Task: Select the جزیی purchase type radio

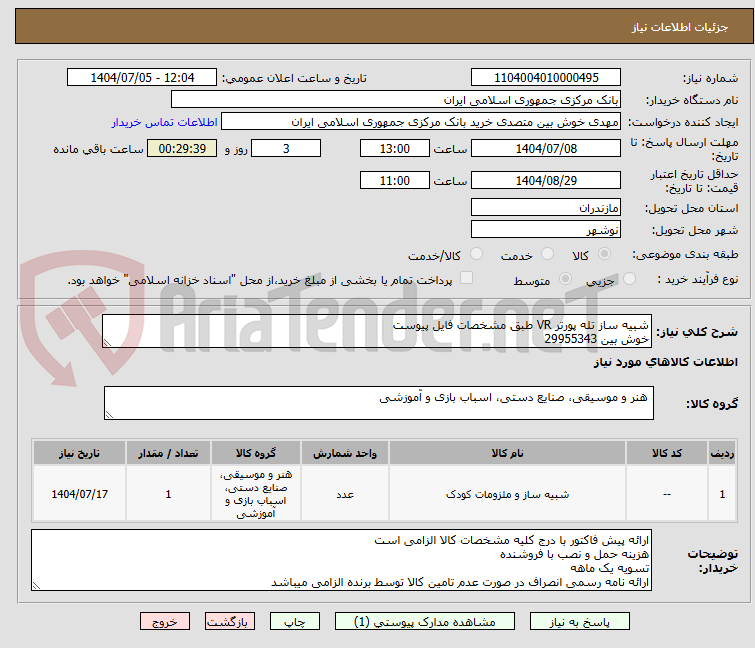Action: (629, 279)
